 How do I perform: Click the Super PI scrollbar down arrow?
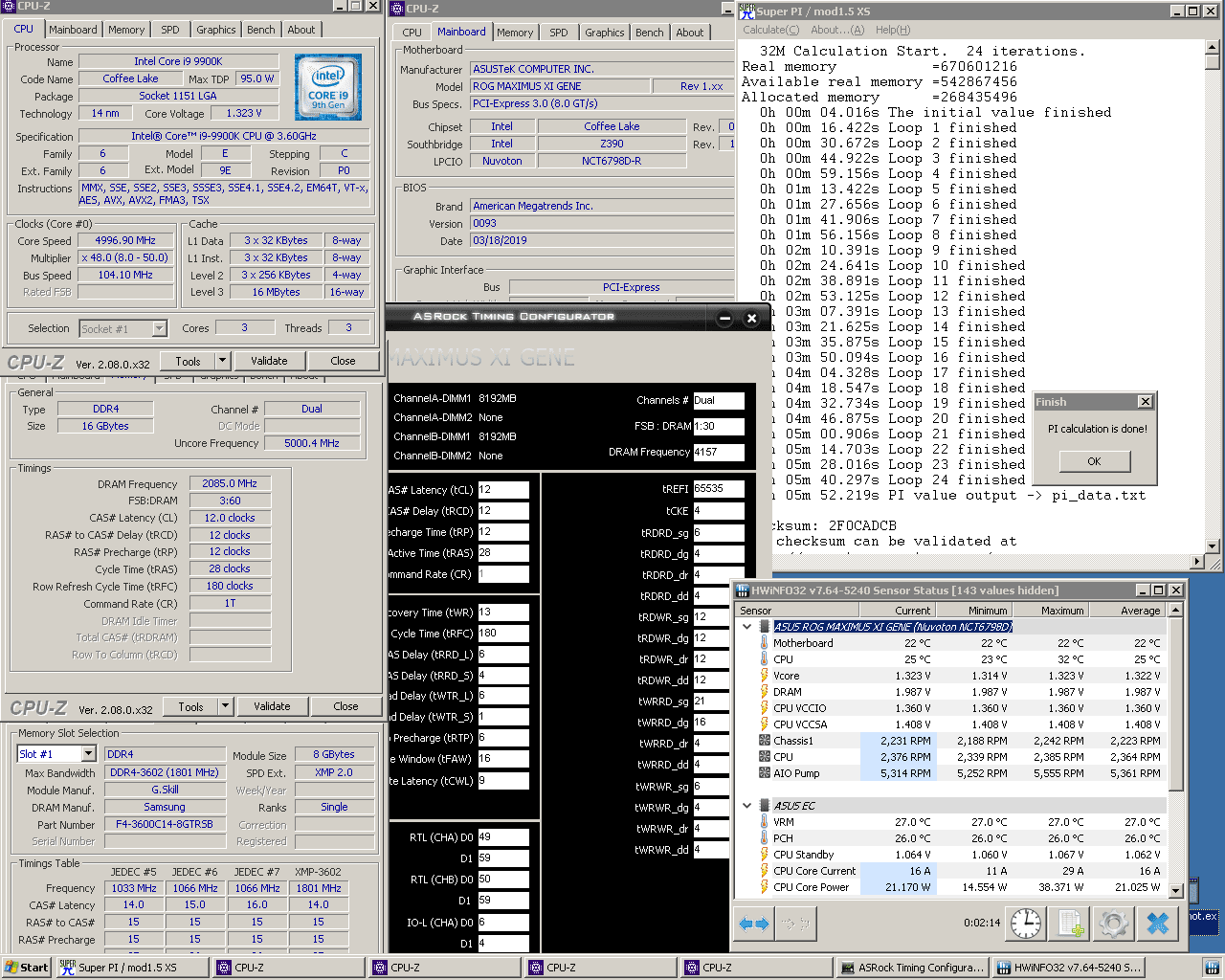1213,546
